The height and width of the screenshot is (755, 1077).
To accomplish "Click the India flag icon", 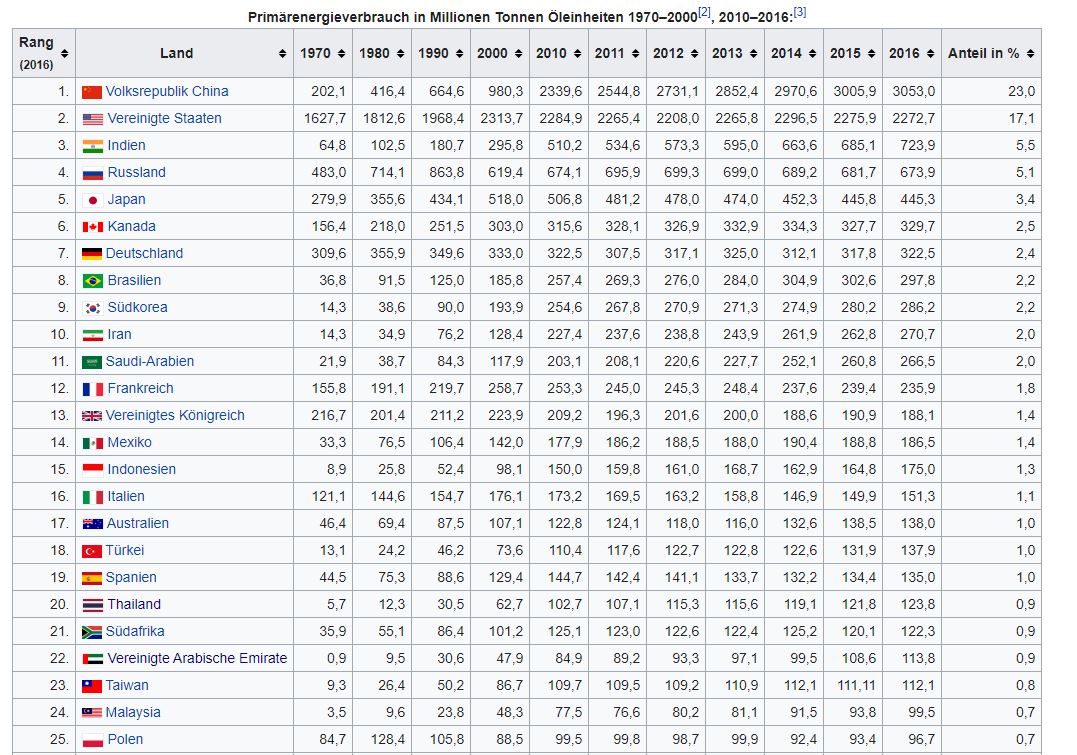I will pos(93,146).
